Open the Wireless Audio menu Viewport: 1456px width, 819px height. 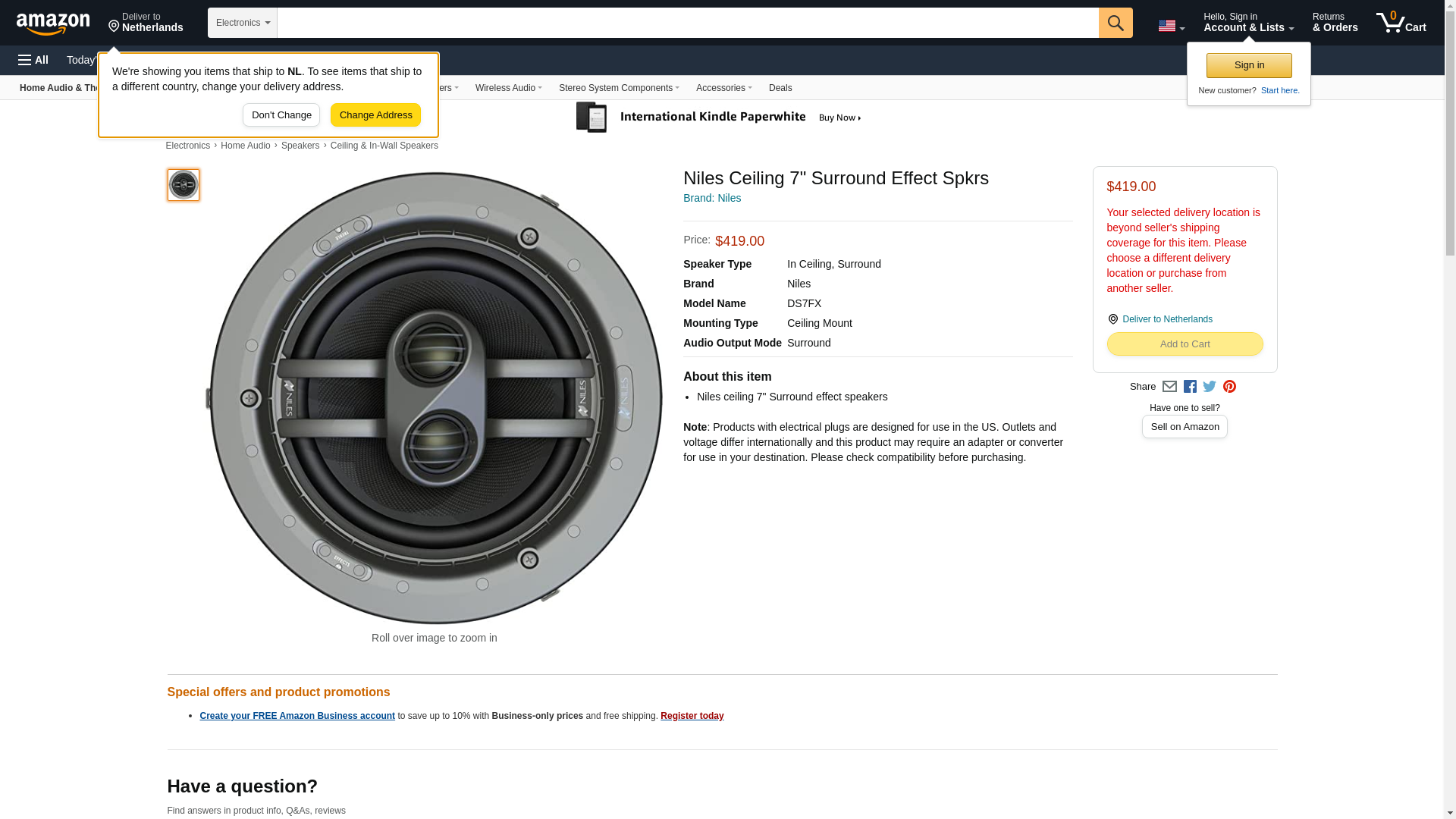tap(508, 88)
